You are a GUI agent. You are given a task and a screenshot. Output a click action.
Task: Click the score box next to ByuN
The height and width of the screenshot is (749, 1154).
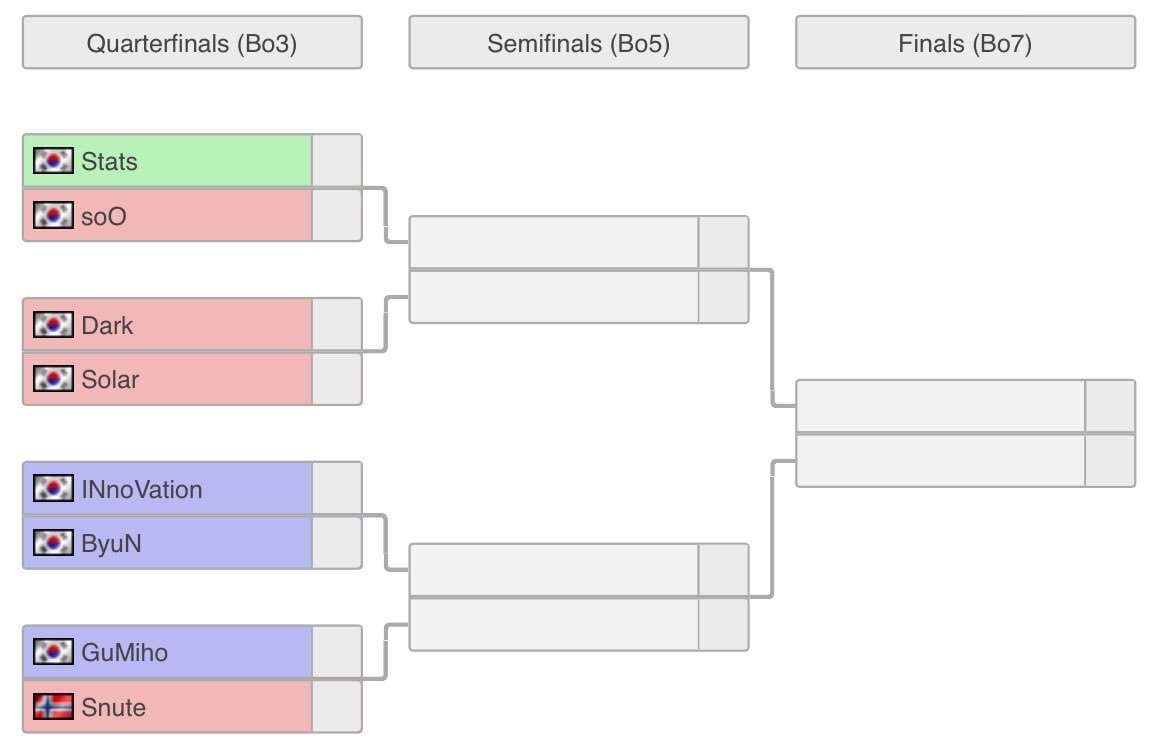(x=337, y=543)
